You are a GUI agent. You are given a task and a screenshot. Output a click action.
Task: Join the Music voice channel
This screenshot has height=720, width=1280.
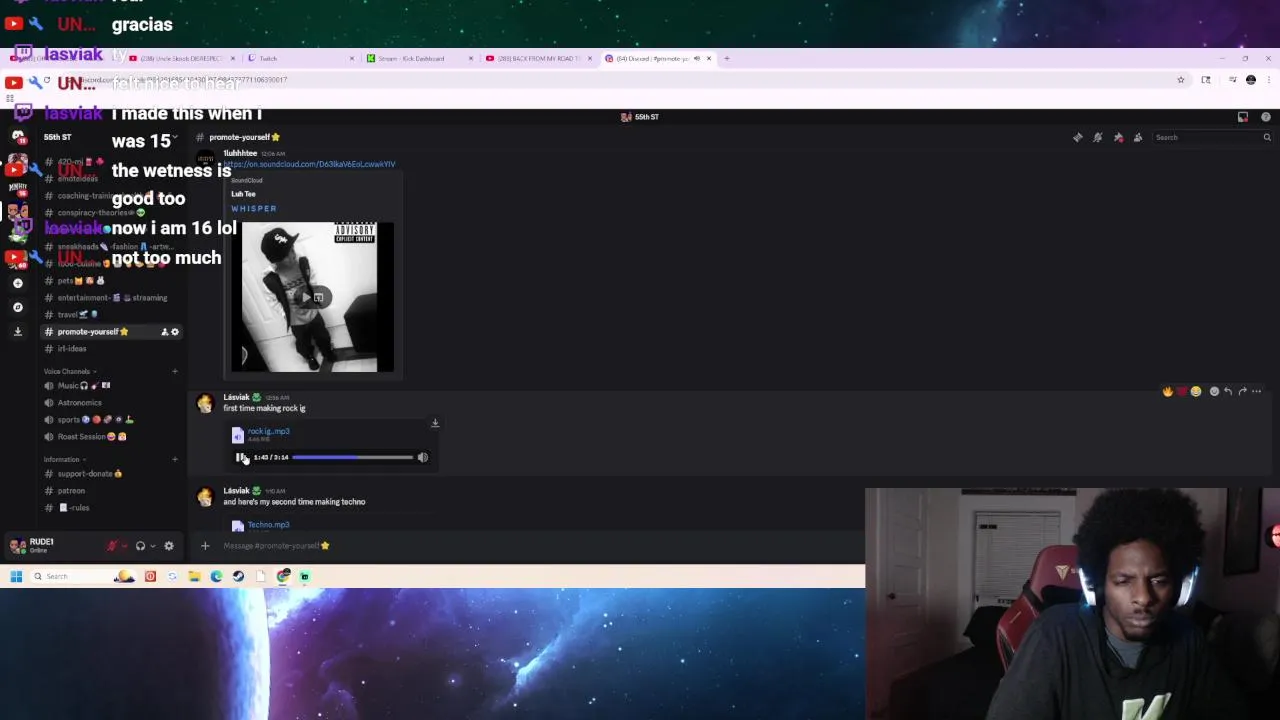click(112, 386)
